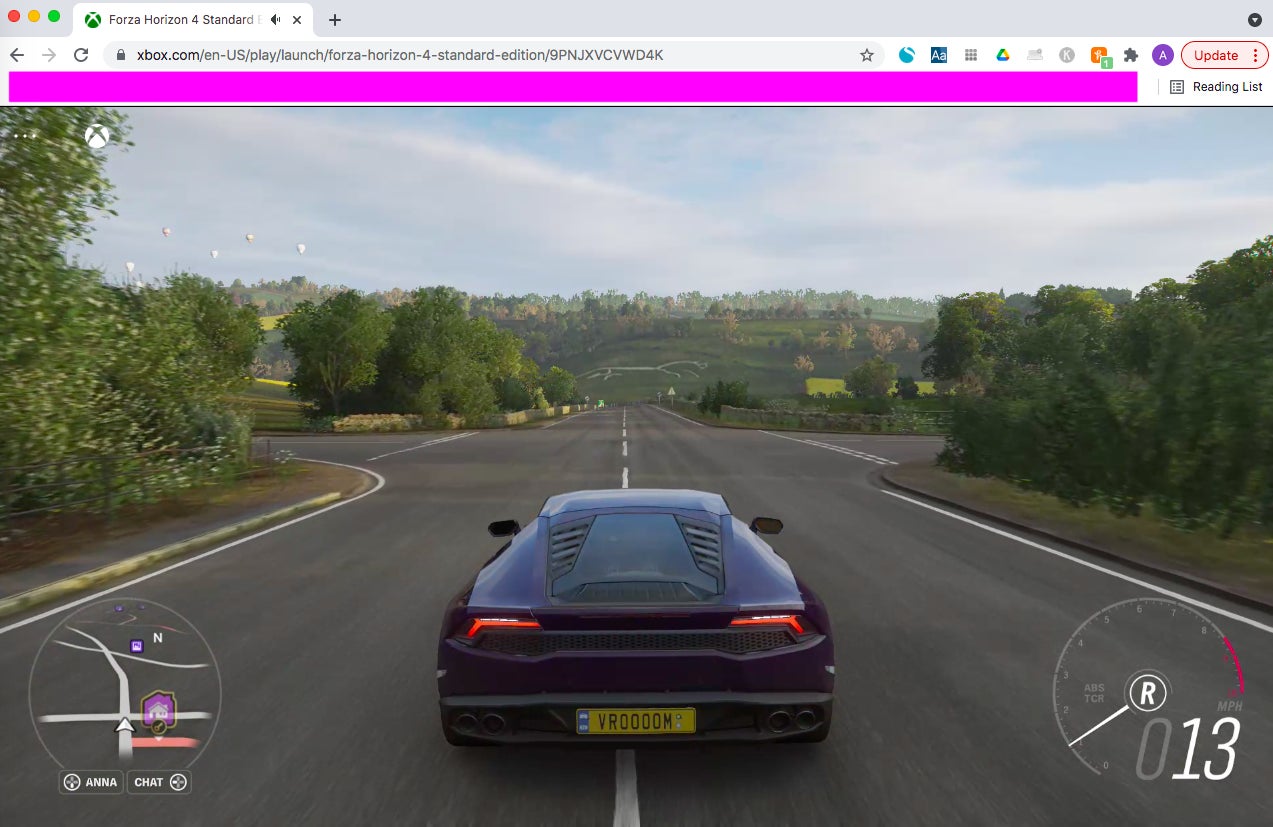The height and width of the screenshot is (827, 1273).
Task: Click the Update button in Chrome
Action: (1224, 55)
